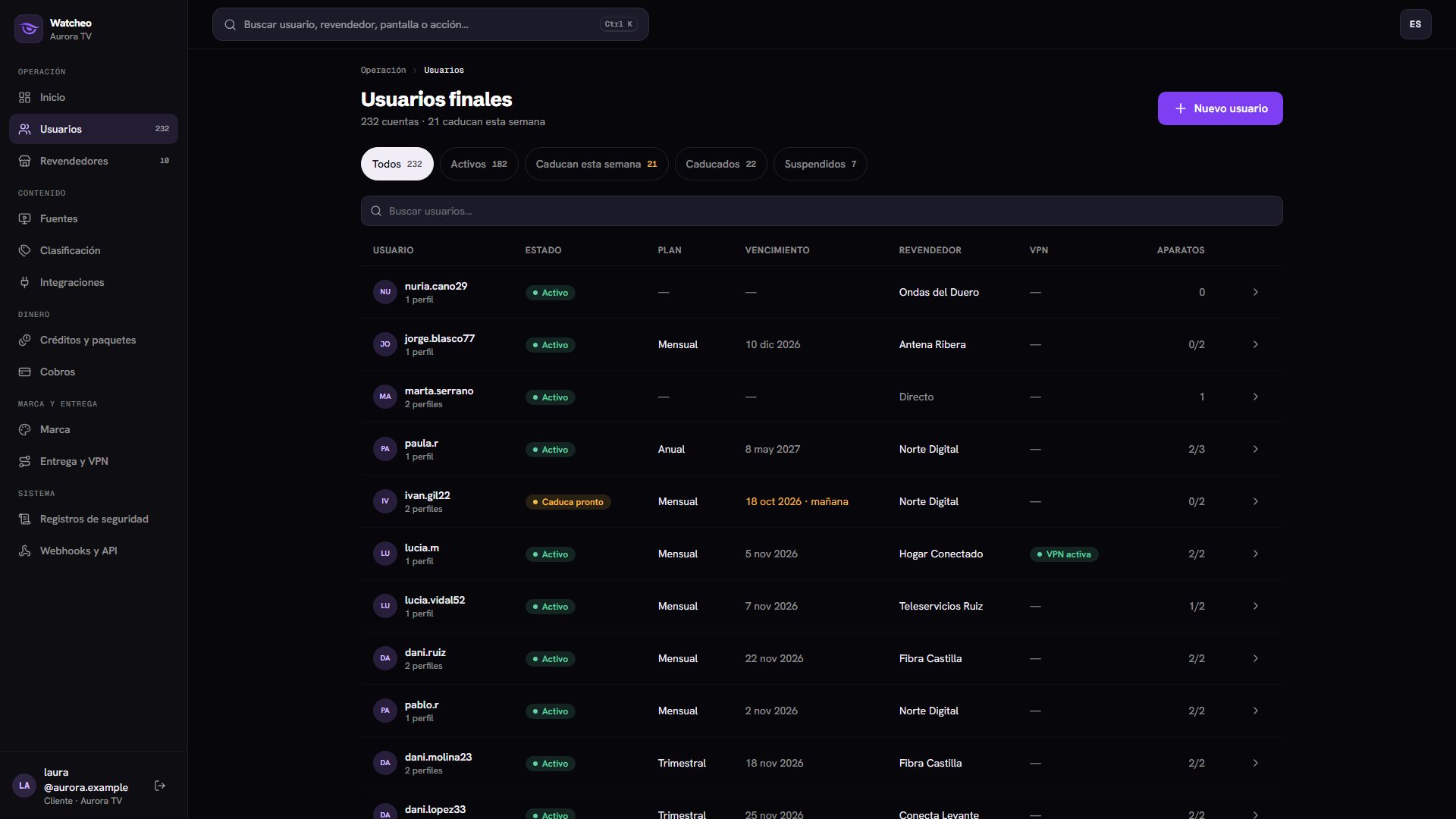Click the Cobros card icon
The height and width of the screenshot is (819, 1456).
(25, 372)
